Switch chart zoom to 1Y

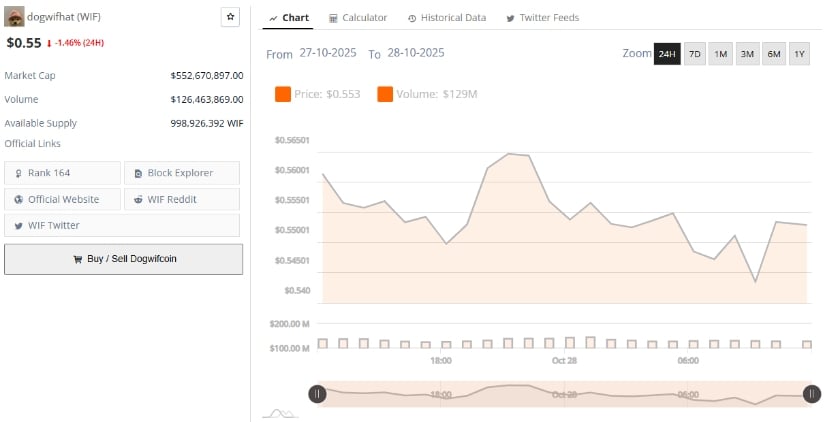(799, 54)
